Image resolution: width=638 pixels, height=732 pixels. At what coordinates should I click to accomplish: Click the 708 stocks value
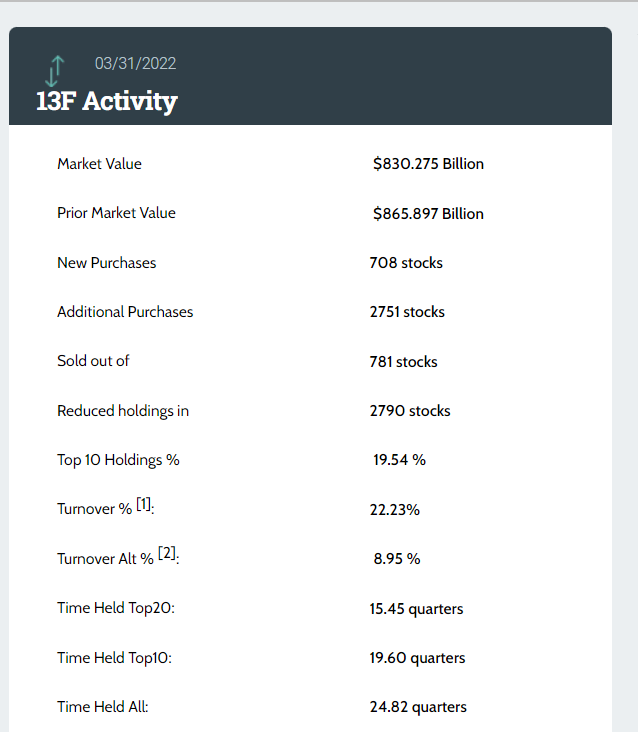coord(406,263)
